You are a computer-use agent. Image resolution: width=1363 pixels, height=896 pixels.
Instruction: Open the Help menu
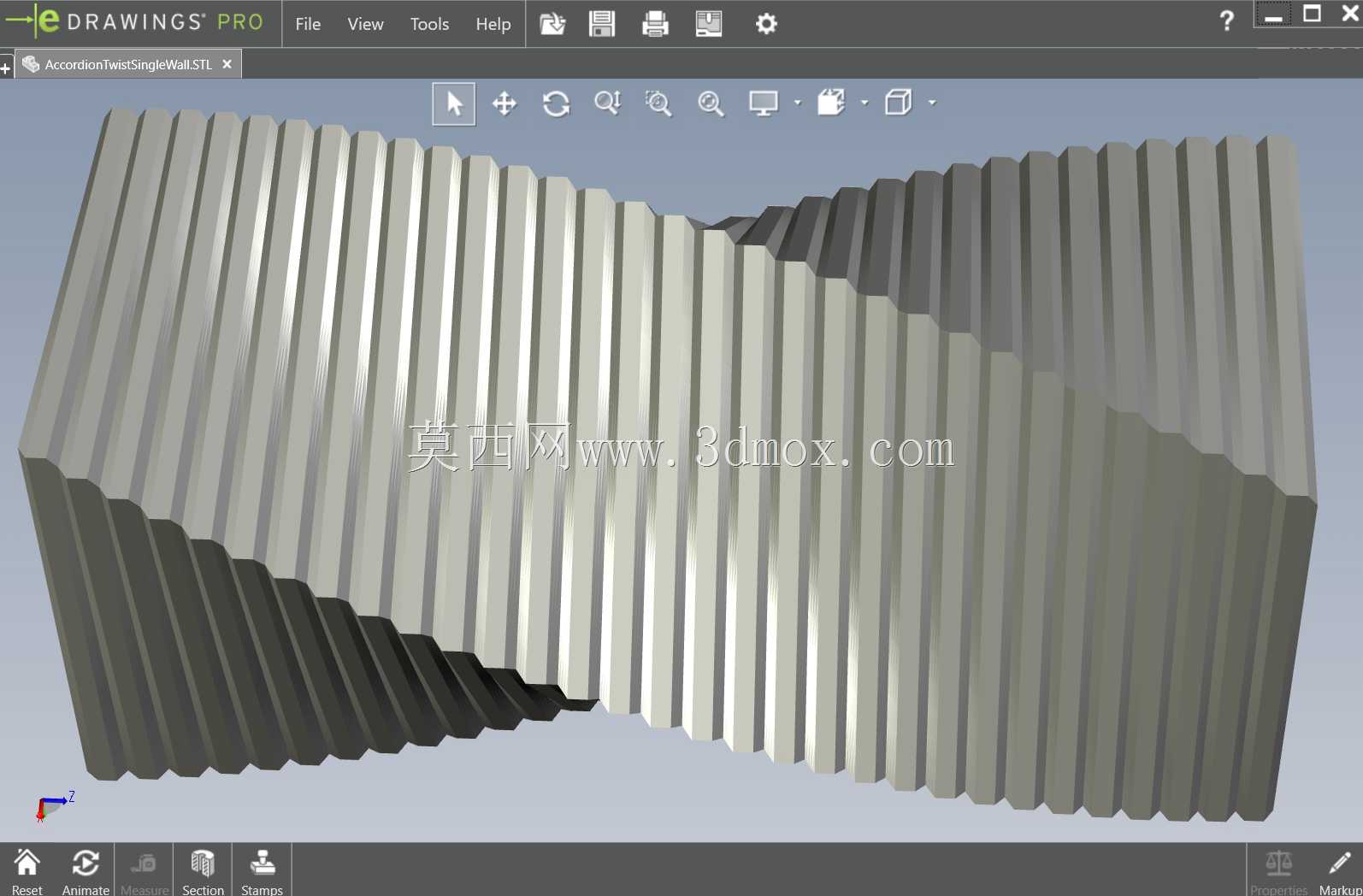click(493, 24)
